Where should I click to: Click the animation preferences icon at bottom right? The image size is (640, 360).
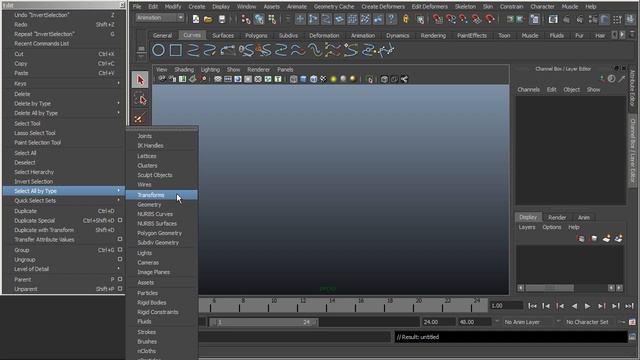632,322
